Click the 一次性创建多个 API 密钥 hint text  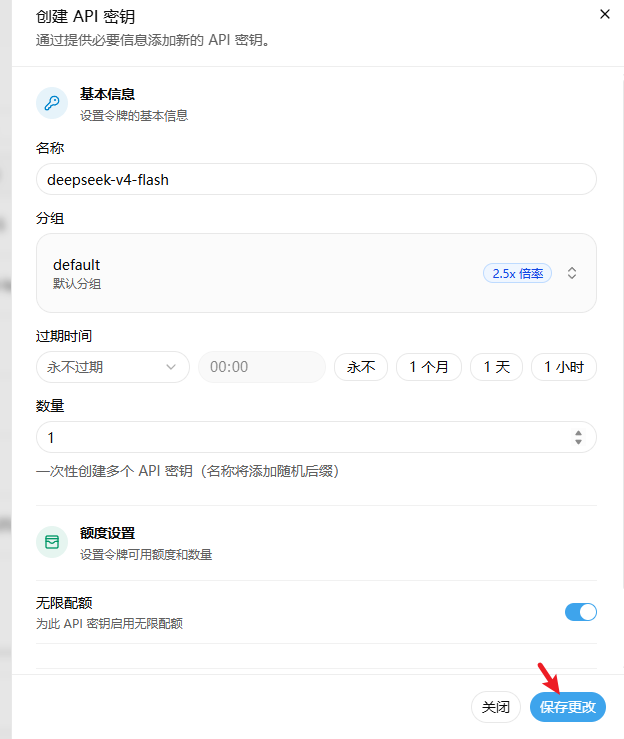[188, 471]
